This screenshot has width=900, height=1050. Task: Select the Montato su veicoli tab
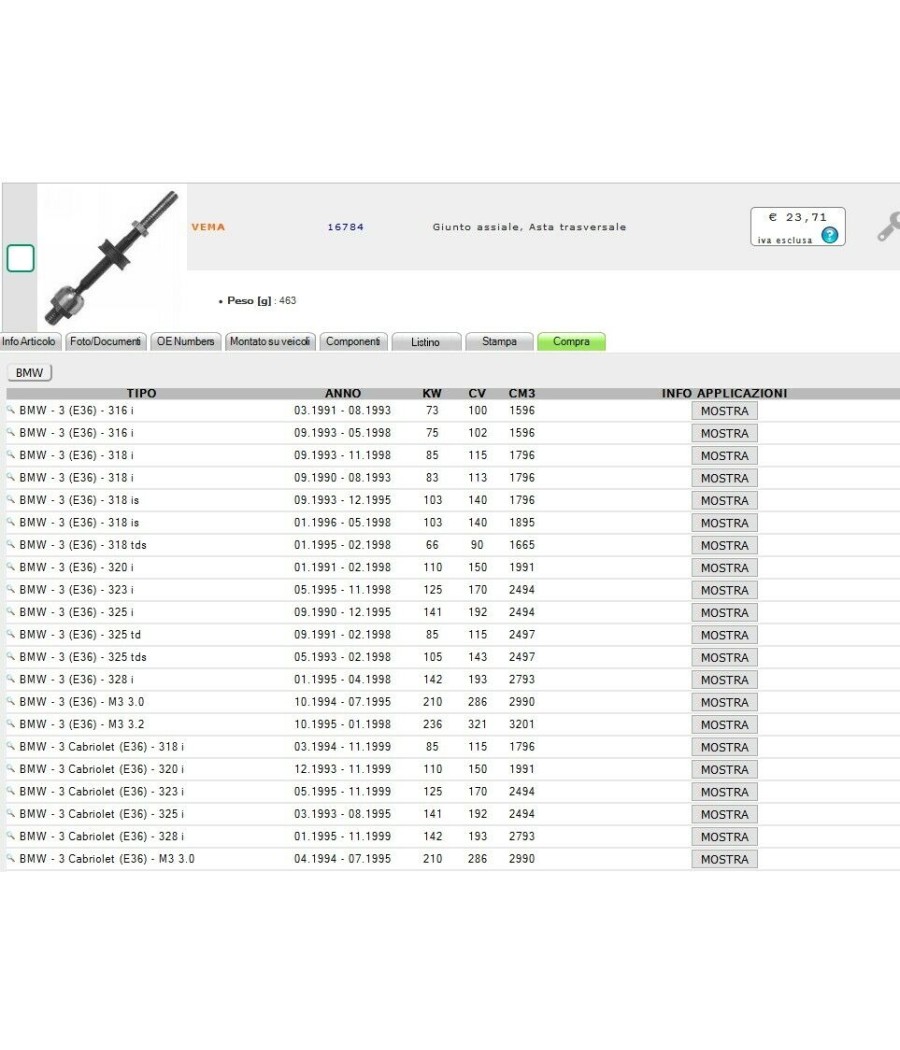270,342
